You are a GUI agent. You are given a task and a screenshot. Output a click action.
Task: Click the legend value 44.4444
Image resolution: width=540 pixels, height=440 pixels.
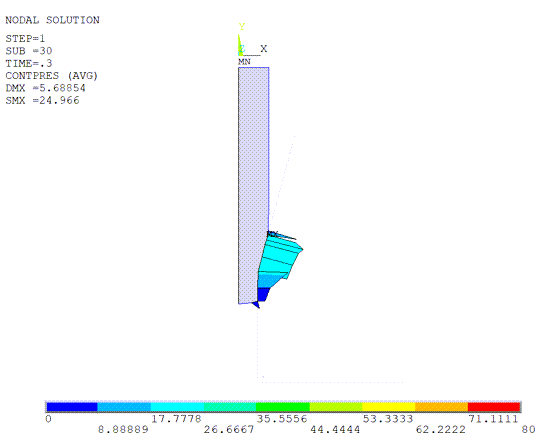point(335,429)
